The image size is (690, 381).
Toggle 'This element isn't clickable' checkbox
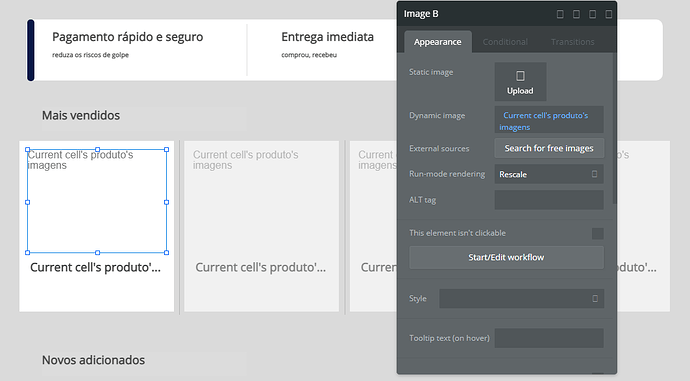(598, 234)
